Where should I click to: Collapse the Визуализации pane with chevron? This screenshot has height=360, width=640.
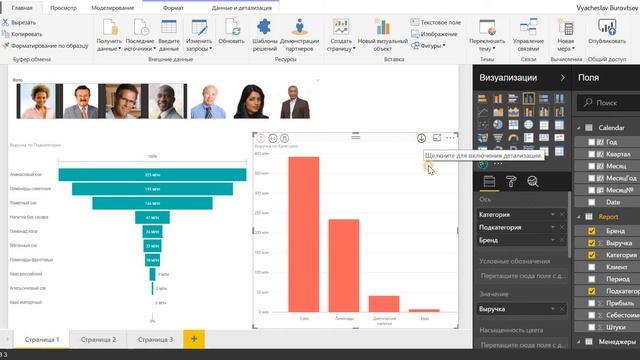tap(562, 78)
